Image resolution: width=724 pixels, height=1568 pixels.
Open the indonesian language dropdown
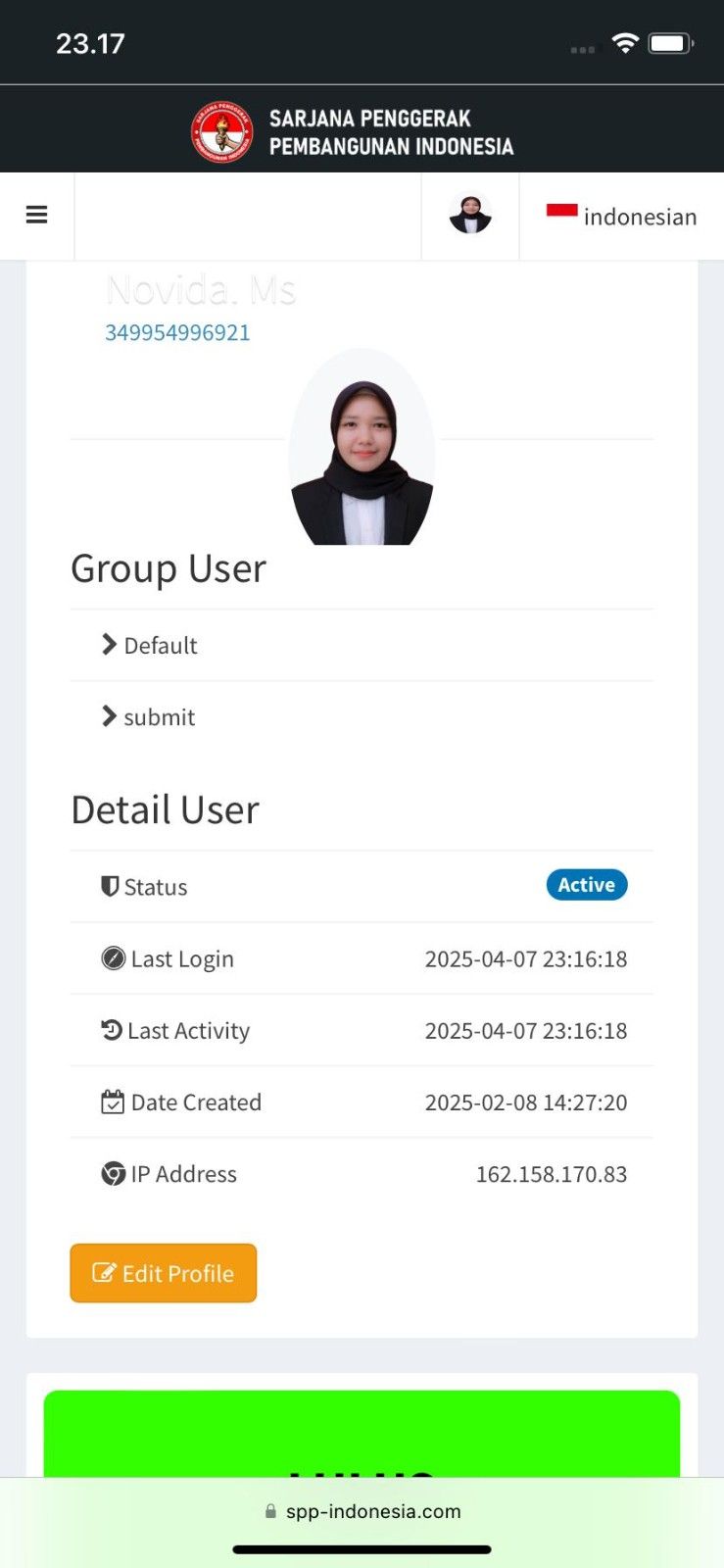pos(639,217)
